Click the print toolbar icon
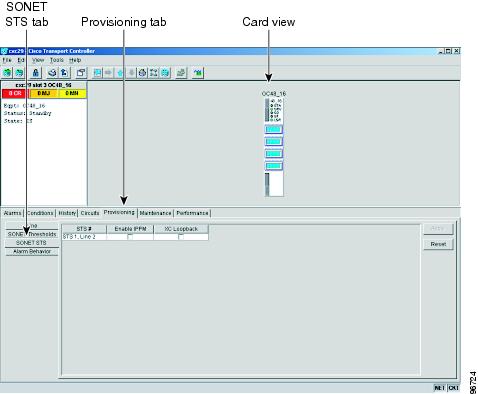478x394 pixels. pyautogui.click(x=52, y=73)
